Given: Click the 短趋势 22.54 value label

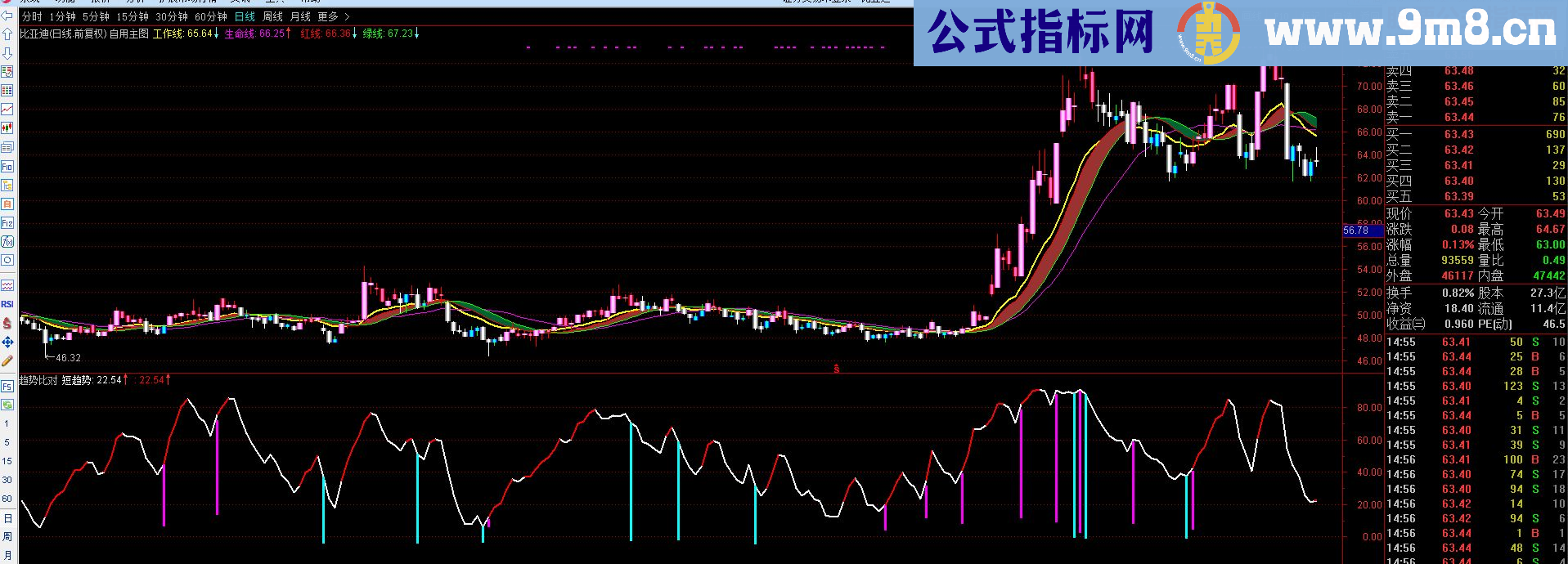Looking at the screenshot, I should [x=96, y=380].
